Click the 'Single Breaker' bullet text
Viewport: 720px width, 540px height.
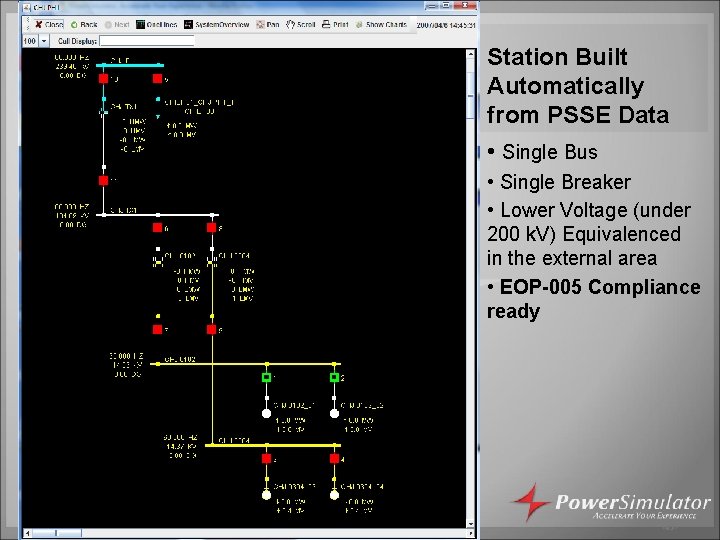(x=565, y=182)
